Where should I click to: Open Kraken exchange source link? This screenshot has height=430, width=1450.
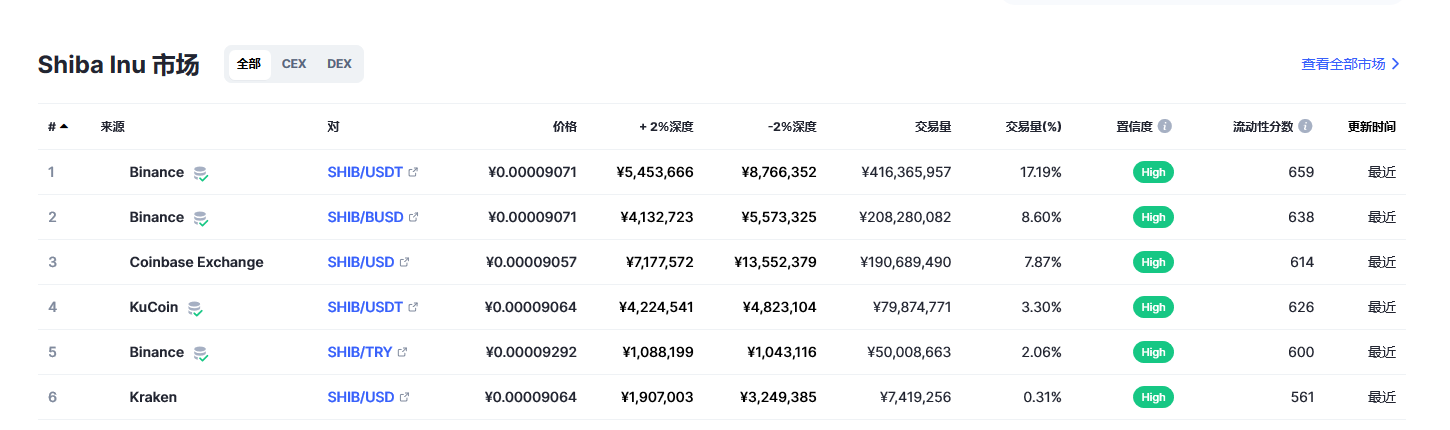pyautogui.click(x=153, y=397)
